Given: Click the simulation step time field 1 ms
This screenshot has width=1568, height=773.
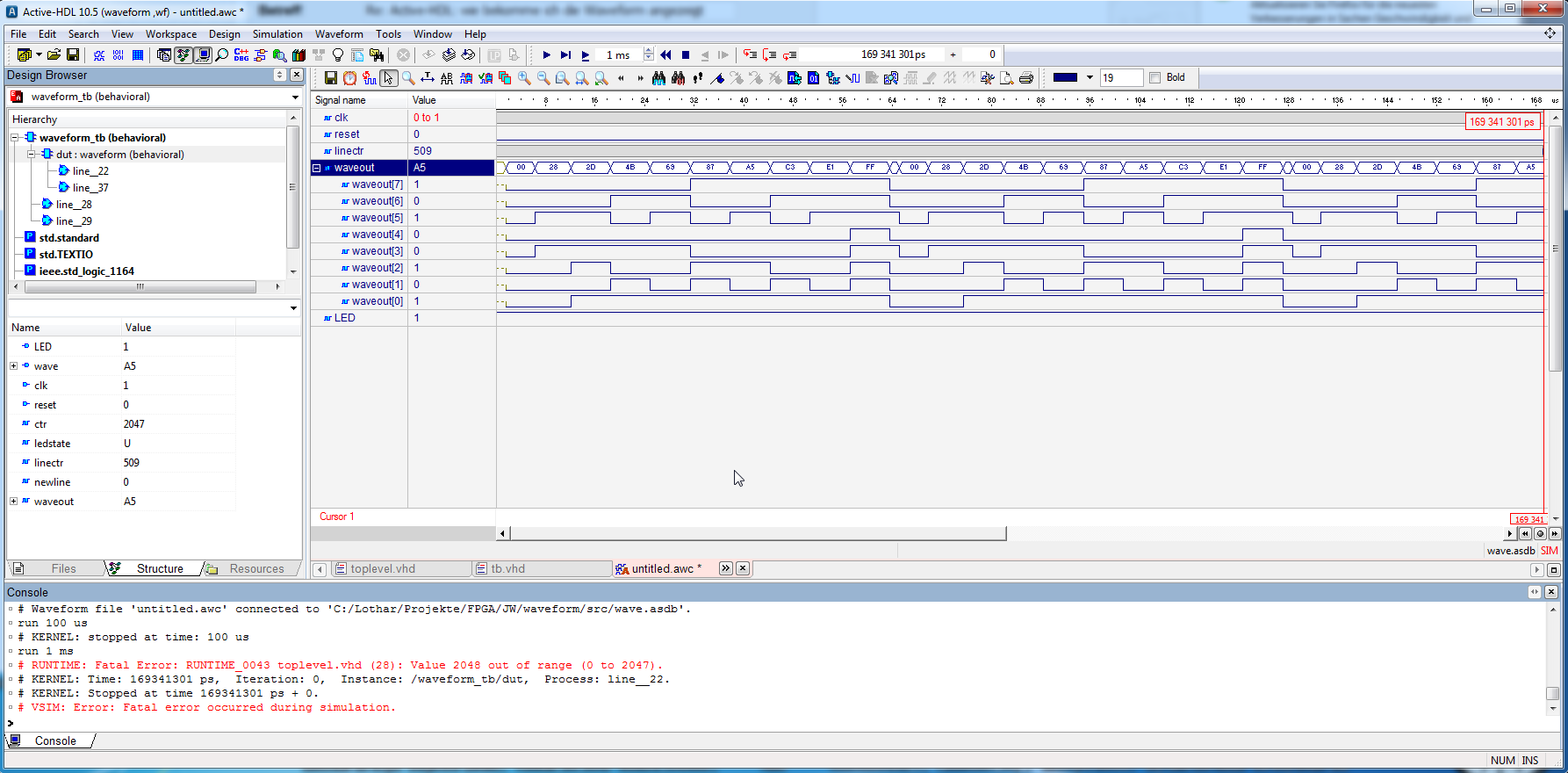Looking at the screenshot, I should pos(620,54).
